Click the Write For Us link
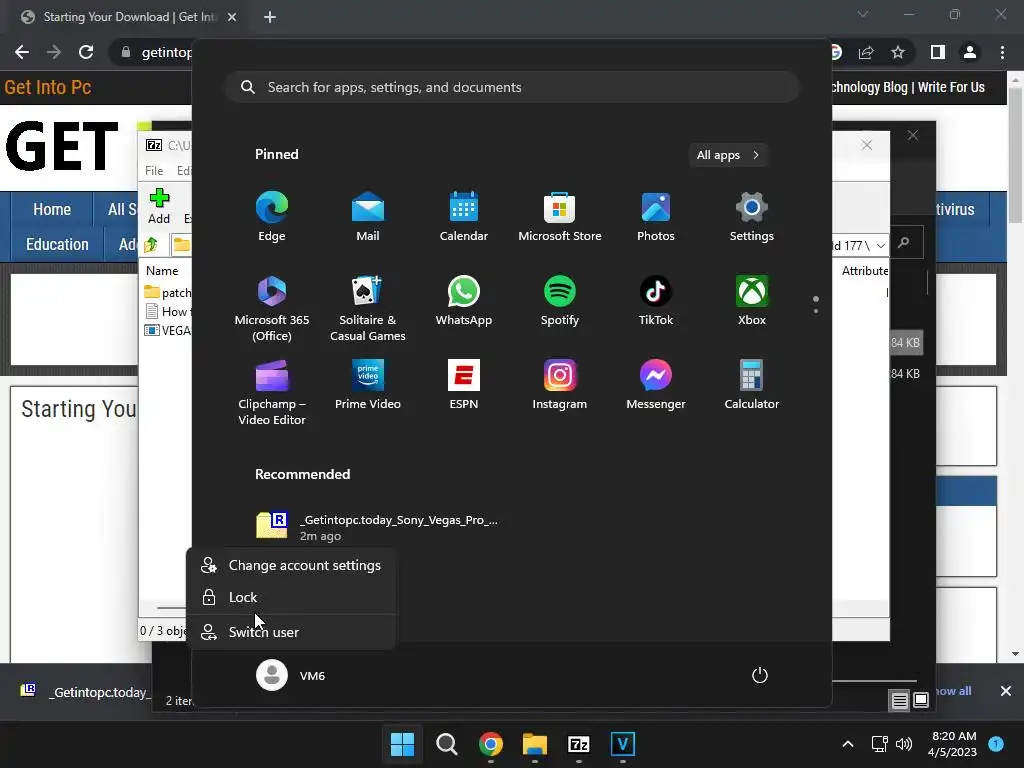 tap(951, 88)
